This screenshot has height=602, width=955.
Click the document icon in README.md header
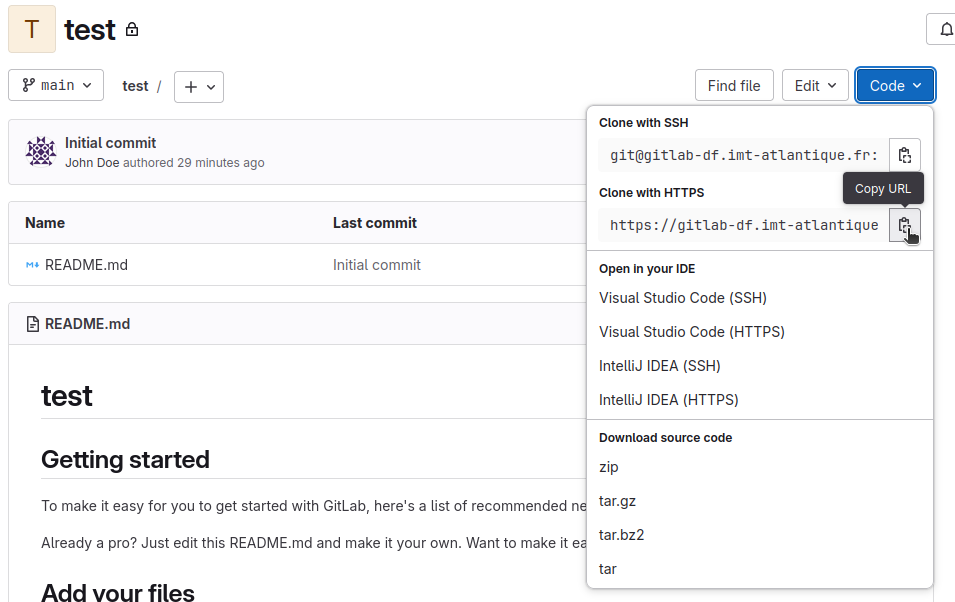[29, 323]
